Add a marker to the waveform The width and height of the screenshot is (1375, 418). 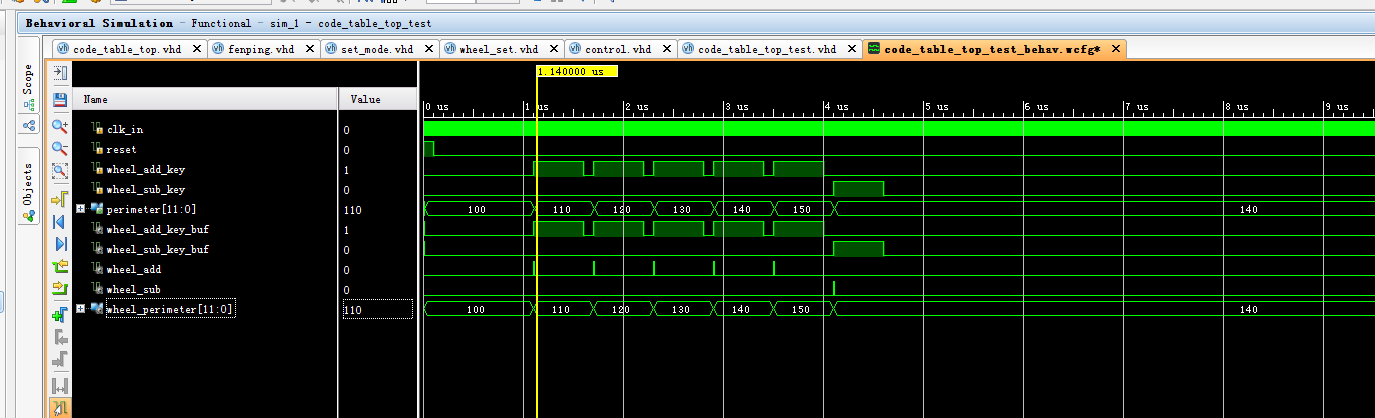59,314
